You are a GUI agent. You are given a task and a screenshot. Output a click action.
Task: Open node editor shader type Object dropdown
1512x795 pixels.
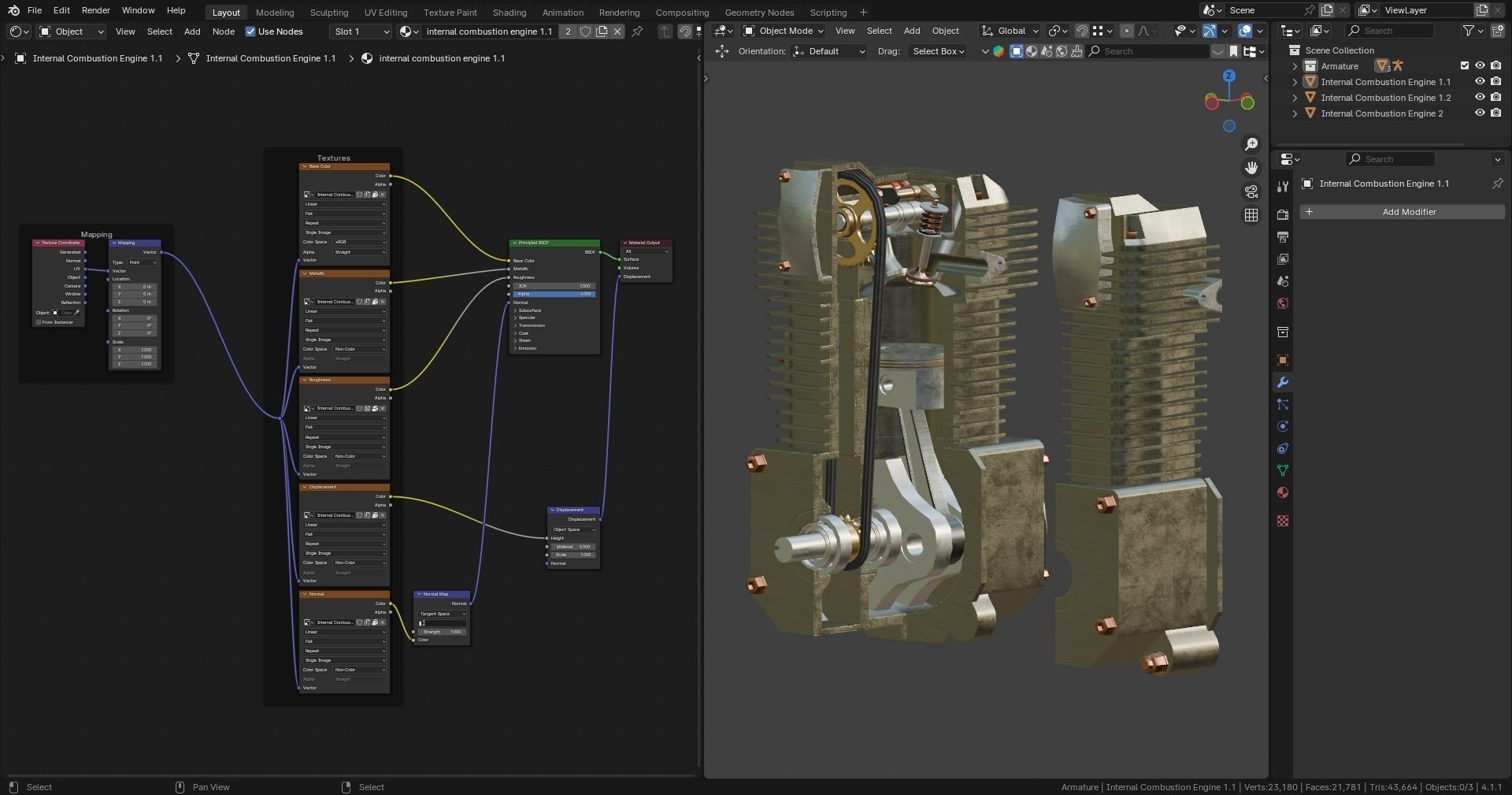pyautogui.click(x=71, y=32)
